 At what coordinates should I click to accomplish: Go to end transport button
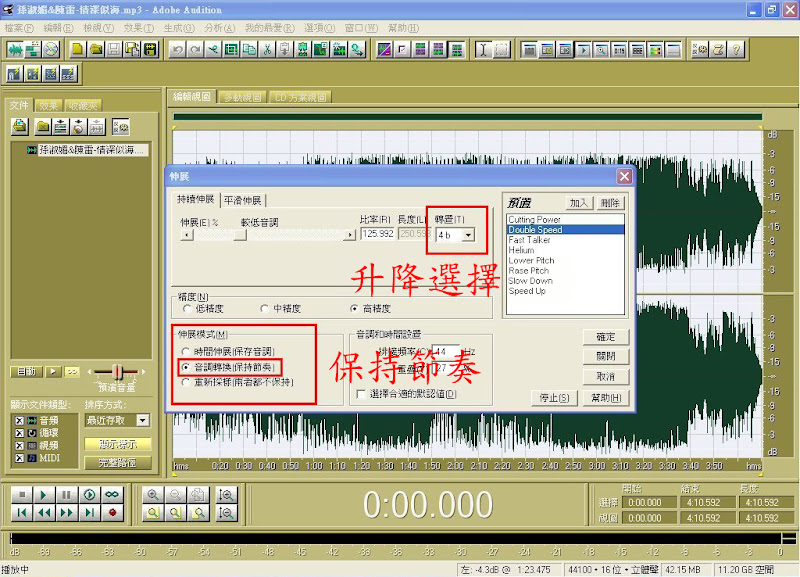coord(89,512)
